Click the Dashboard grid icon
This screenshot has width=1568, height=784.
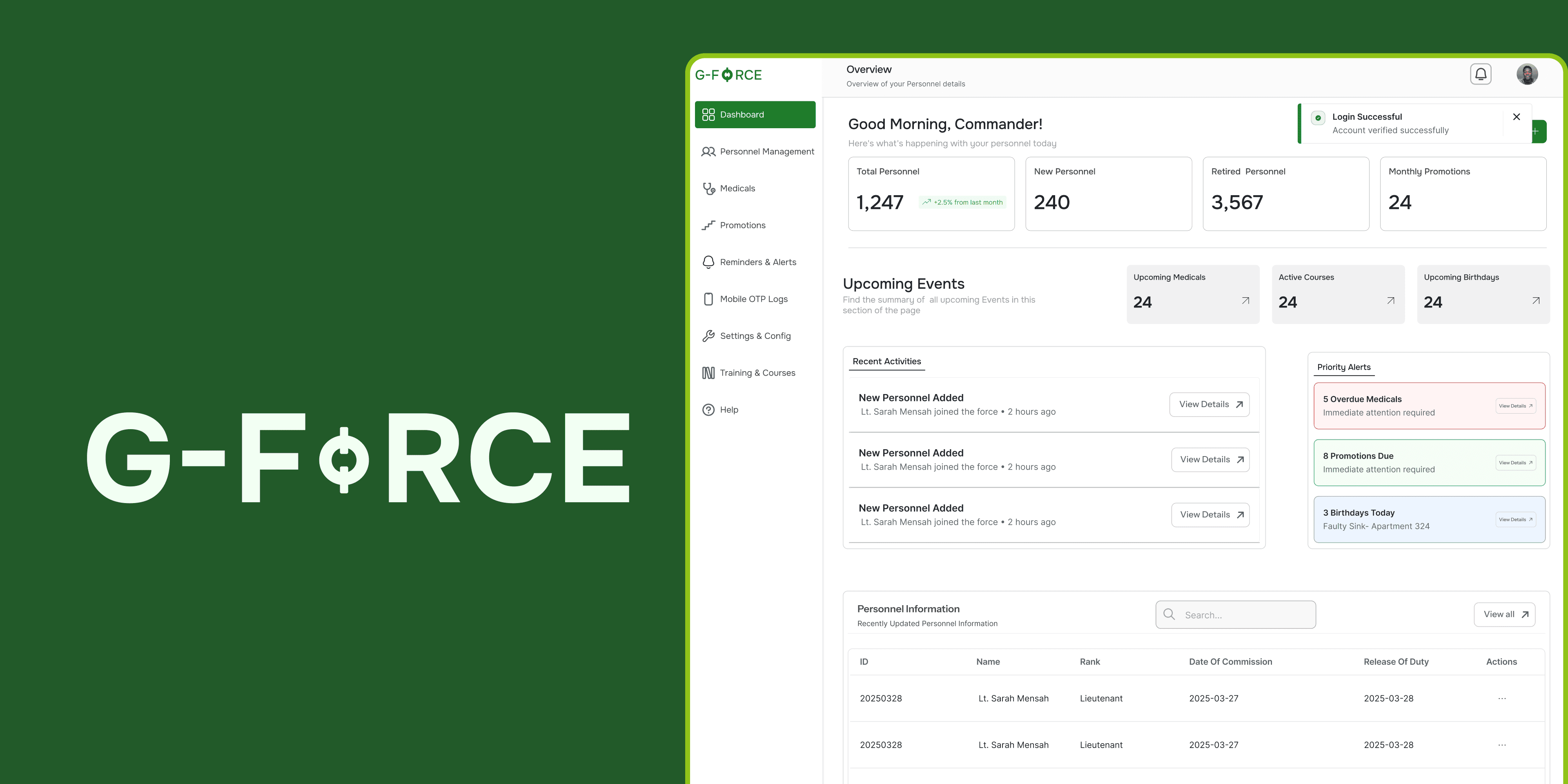point(708,114)
